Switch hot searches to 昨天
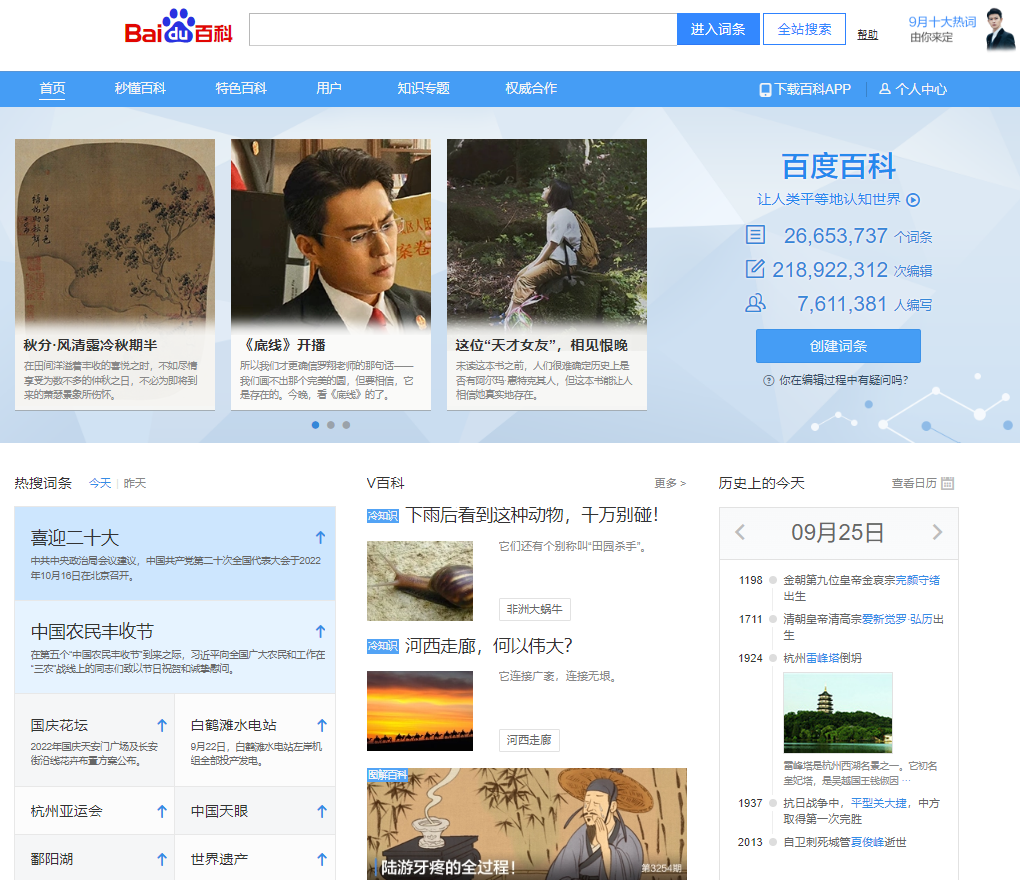 click(x=134, y=483)
